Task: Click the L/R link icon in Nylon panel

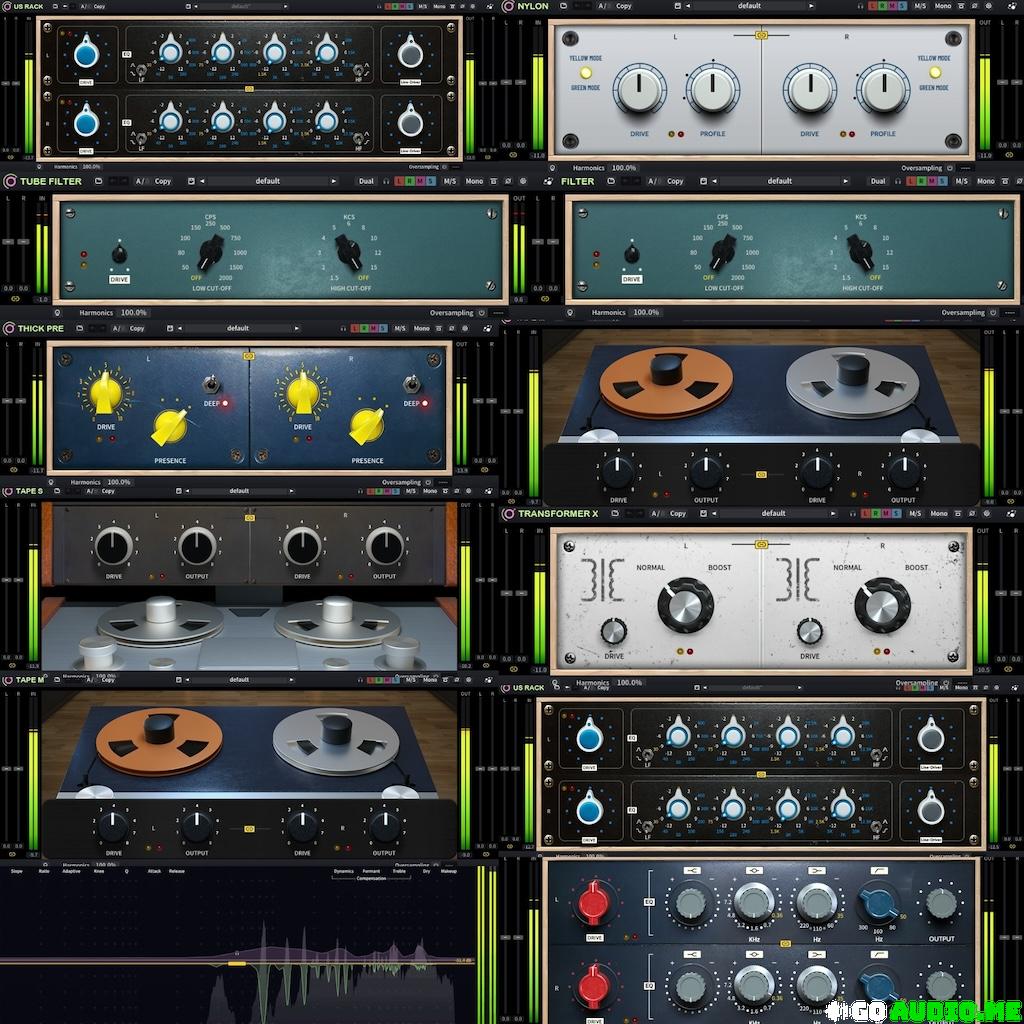Action: (762, 35)
